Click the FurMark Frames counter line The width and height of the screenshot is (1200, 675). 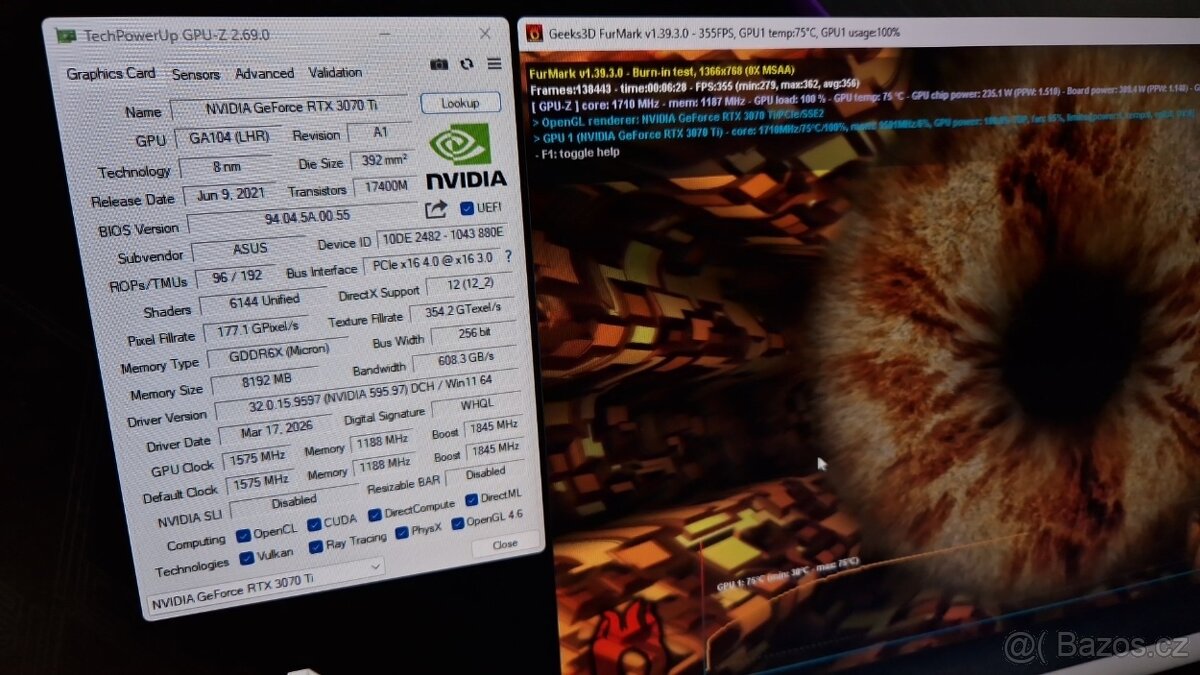coord(697,89)
